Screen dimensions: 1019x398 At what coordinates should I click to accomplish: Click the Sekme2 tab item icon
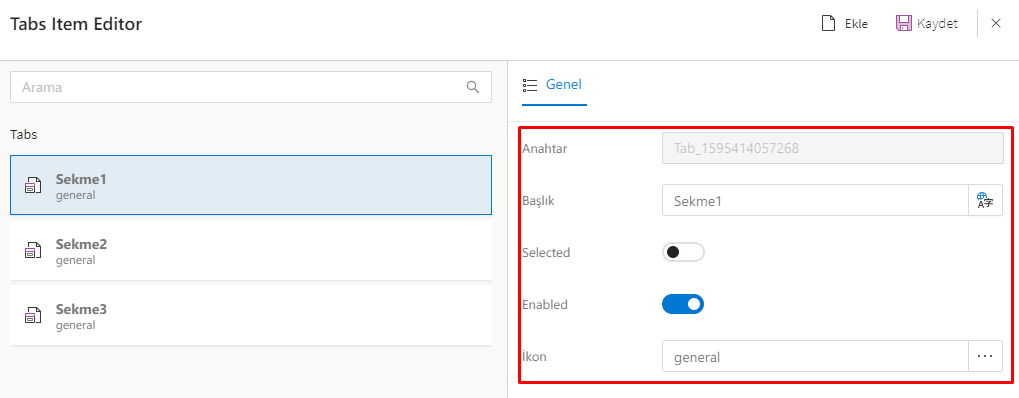click(x=32, y=250)
